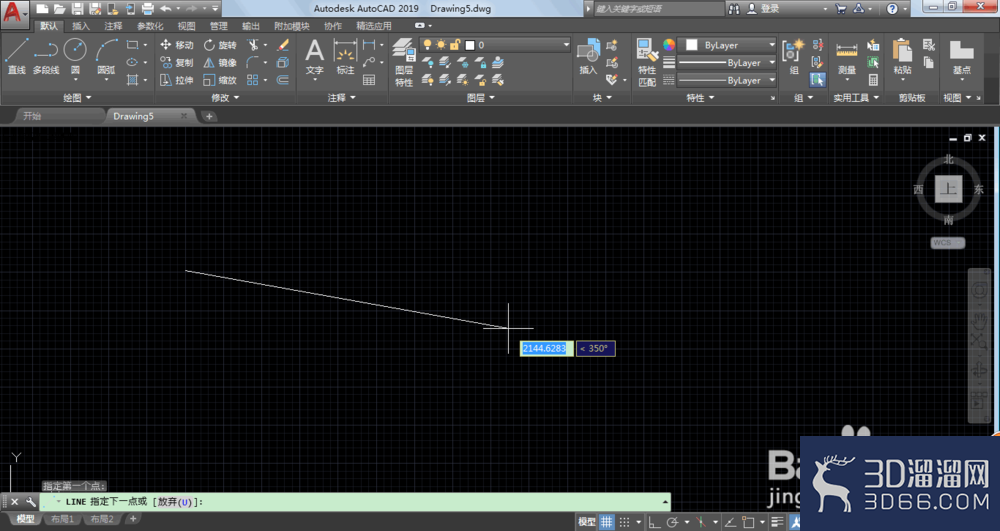Click the Save icon in quick access toolbar
The height and width of the screenshot is (531, 1000).
(77, 8)
